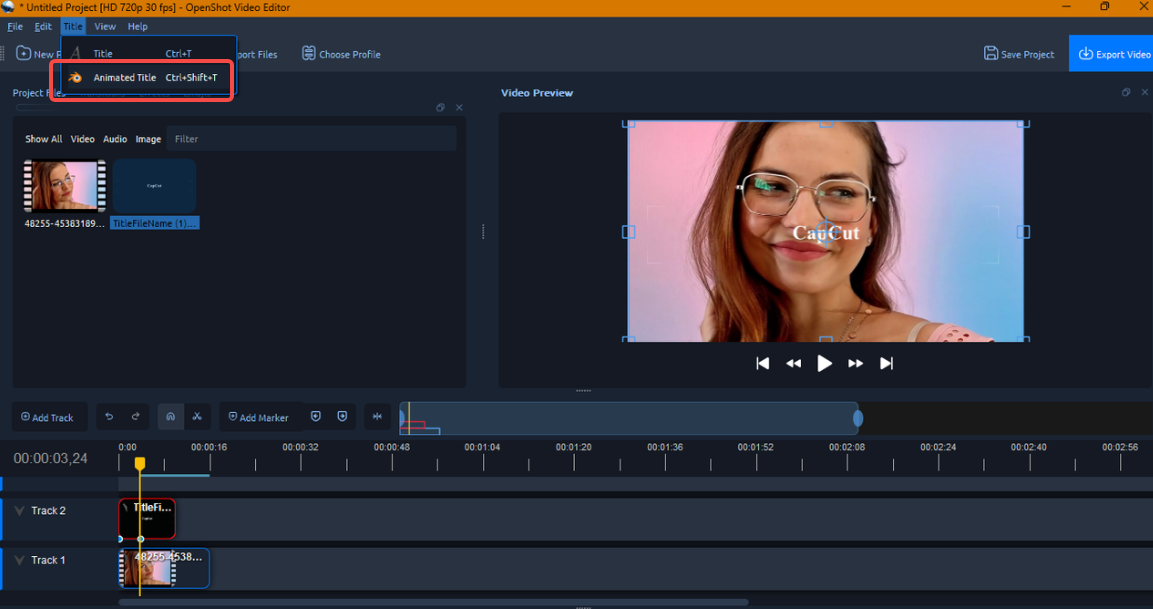Center the timeline on the playhead

[377, 417]
